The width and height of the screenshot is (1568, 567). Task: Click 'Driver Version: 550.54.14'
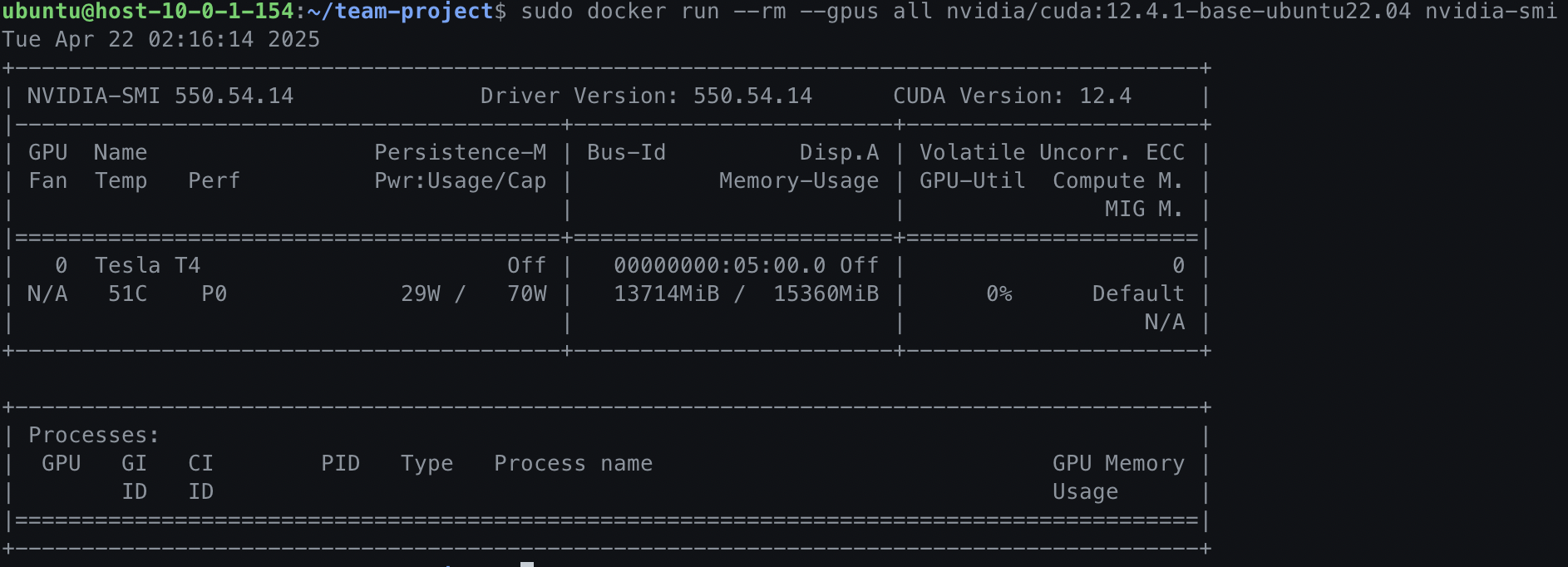tap(647, 96)
